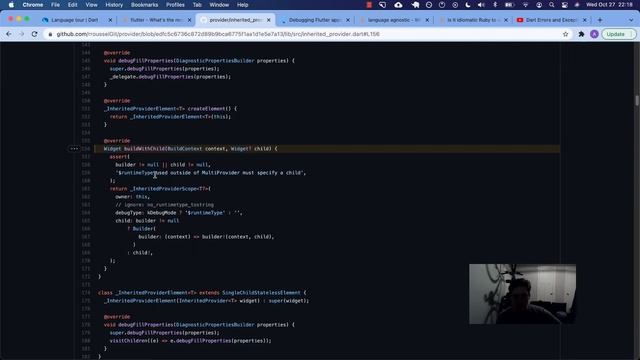This screenshot has width=640, height=360.
Task: Open the Tab menu in the menu bar
Action: point(197,5)
